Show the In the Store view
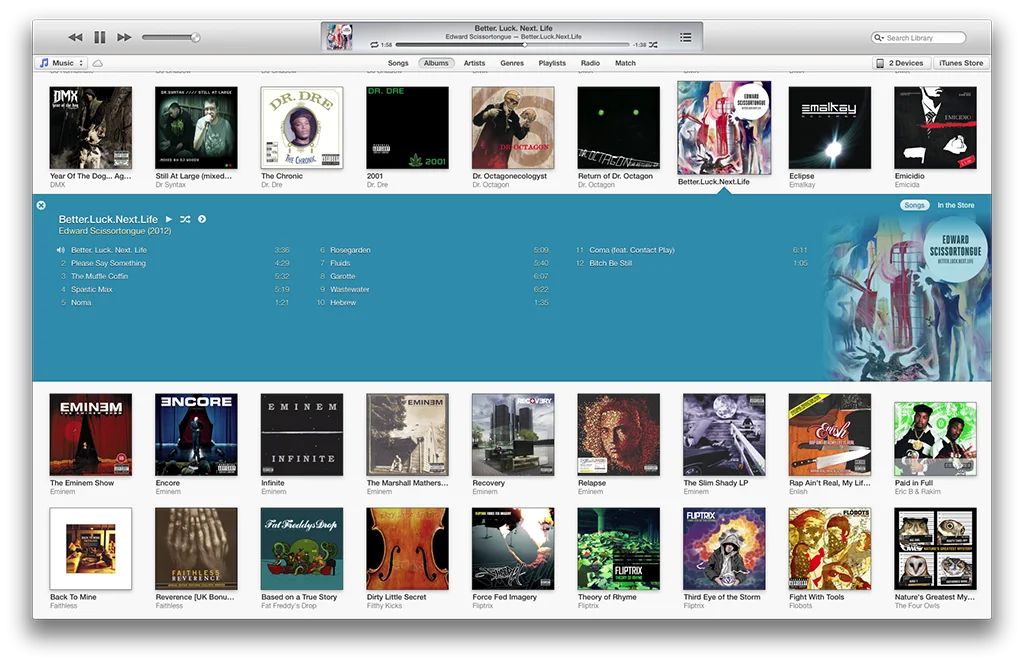Viewport: 1024px width, 664px height. click(955, 205)
